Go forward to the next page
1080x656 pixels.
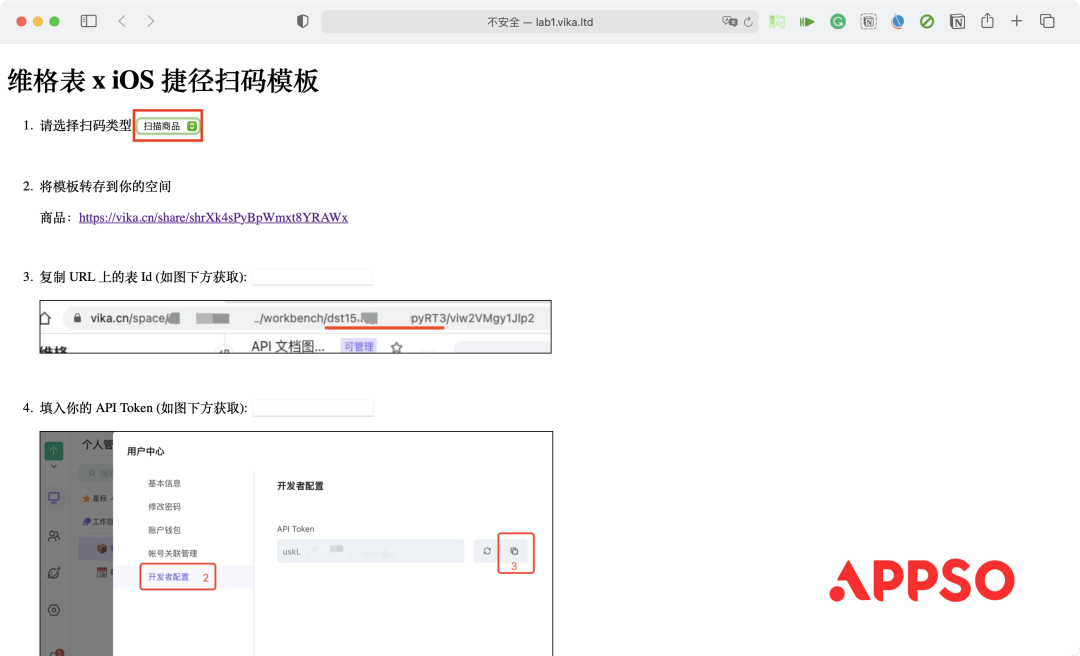coord(150,21)
